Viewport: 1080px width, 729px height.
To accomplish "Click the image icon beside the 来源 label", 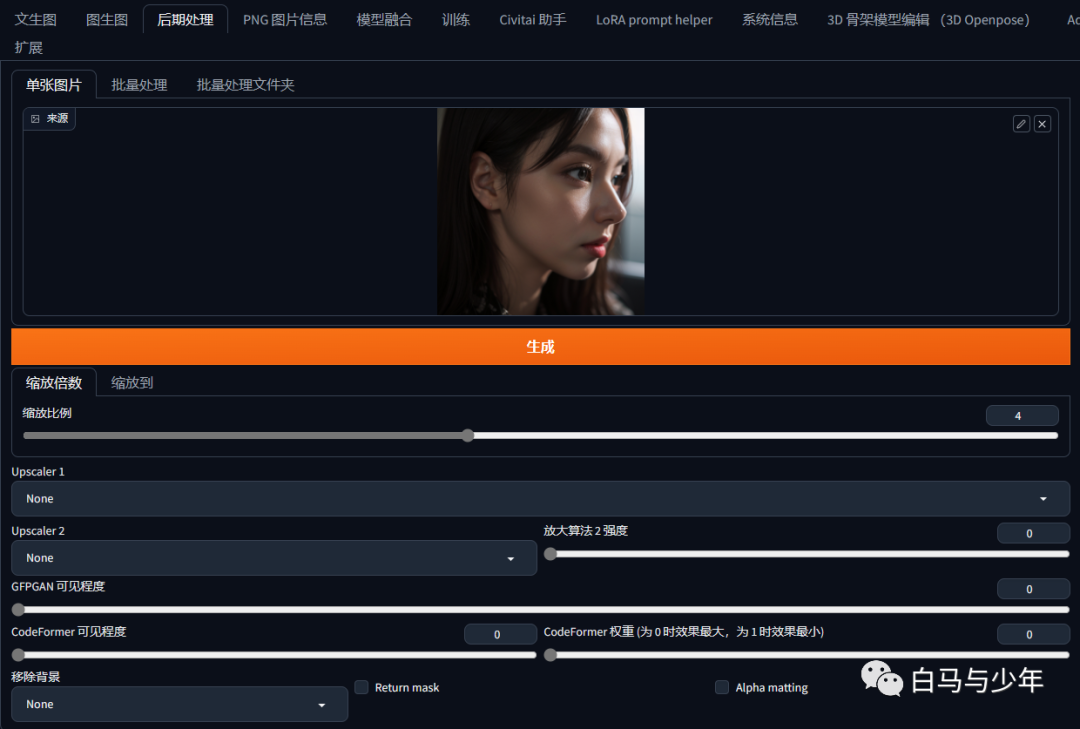I will point(35,119).
